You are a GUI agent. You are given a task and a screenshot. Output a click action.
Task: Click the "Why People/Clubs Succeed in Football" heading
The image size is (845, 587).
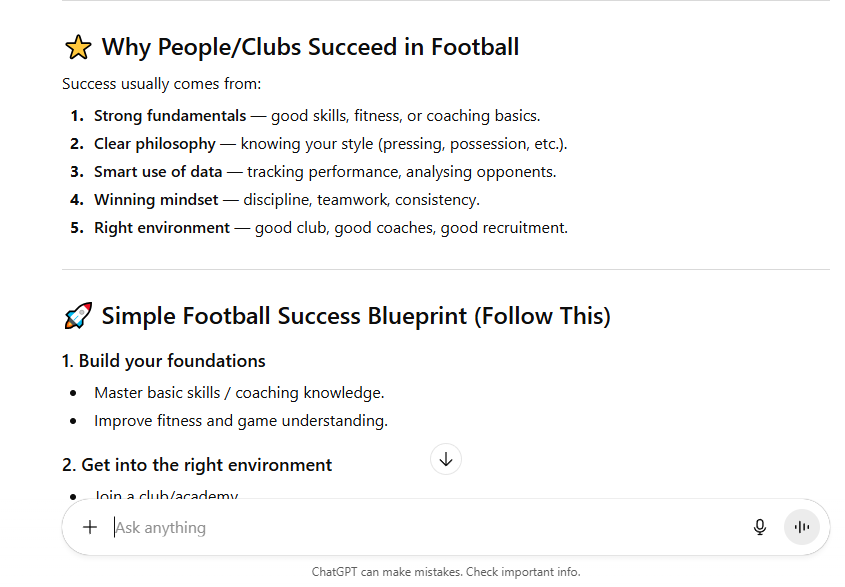click(310, 47)
